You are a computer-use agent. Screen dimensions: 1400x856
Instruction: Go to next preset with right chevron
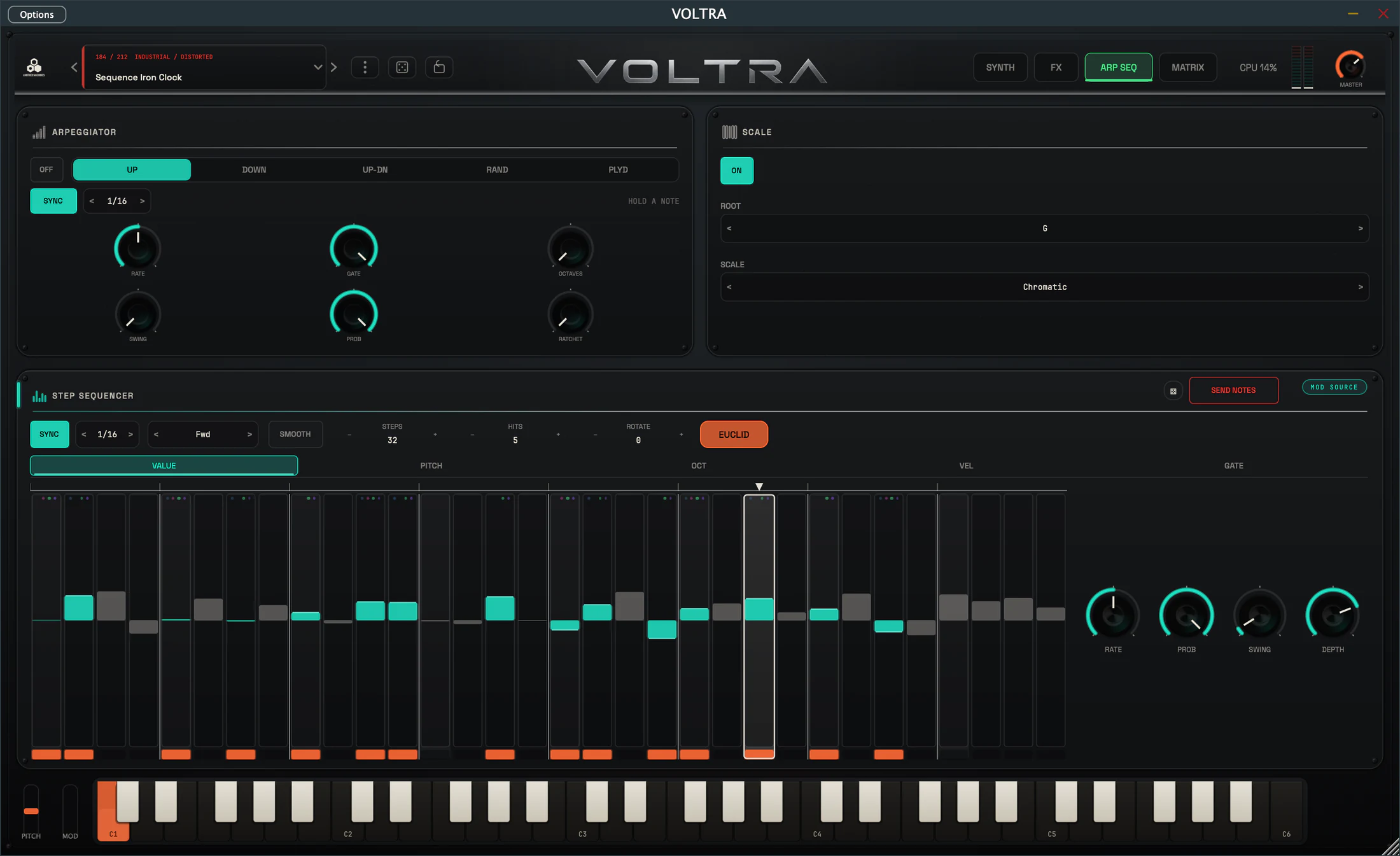(x=334, y=67)
